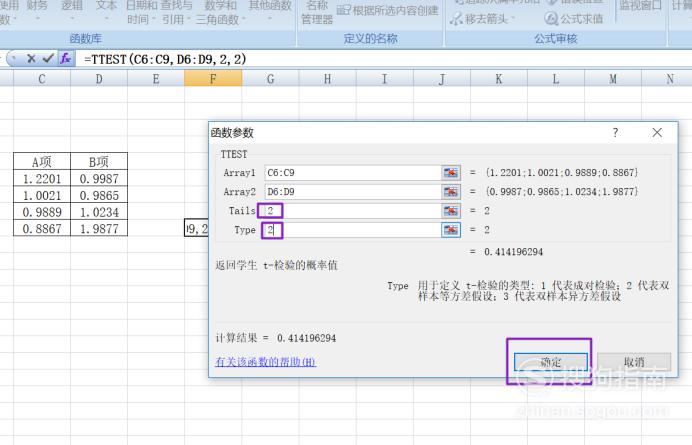Viewport: 692px width, 445px height.
Task: Select the cell with value 1.0021
Action: tap(42, 195)
